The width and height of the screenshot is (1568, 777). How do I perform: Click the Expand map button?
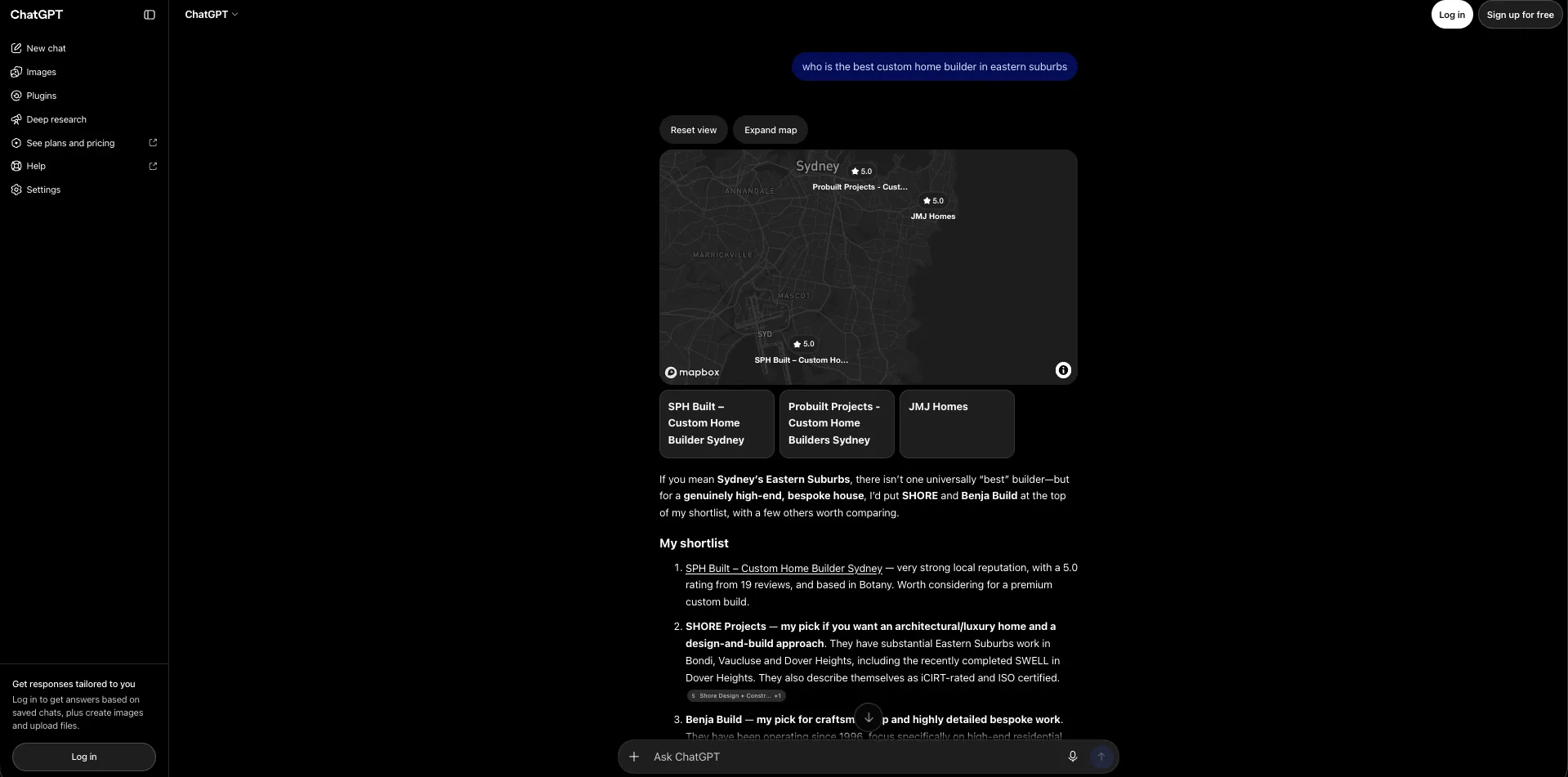(x=771, y=130)
